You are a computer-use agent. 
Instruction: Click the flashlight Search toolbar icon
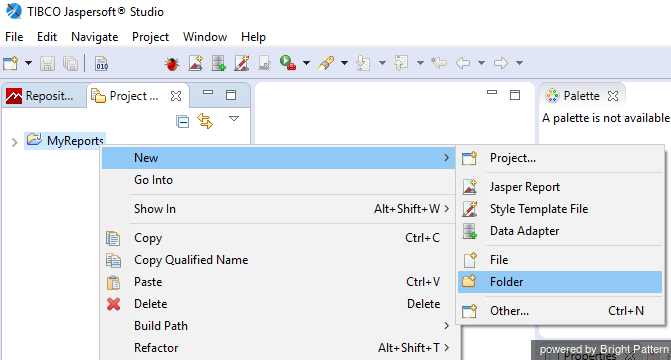click(x=326, y=63)
